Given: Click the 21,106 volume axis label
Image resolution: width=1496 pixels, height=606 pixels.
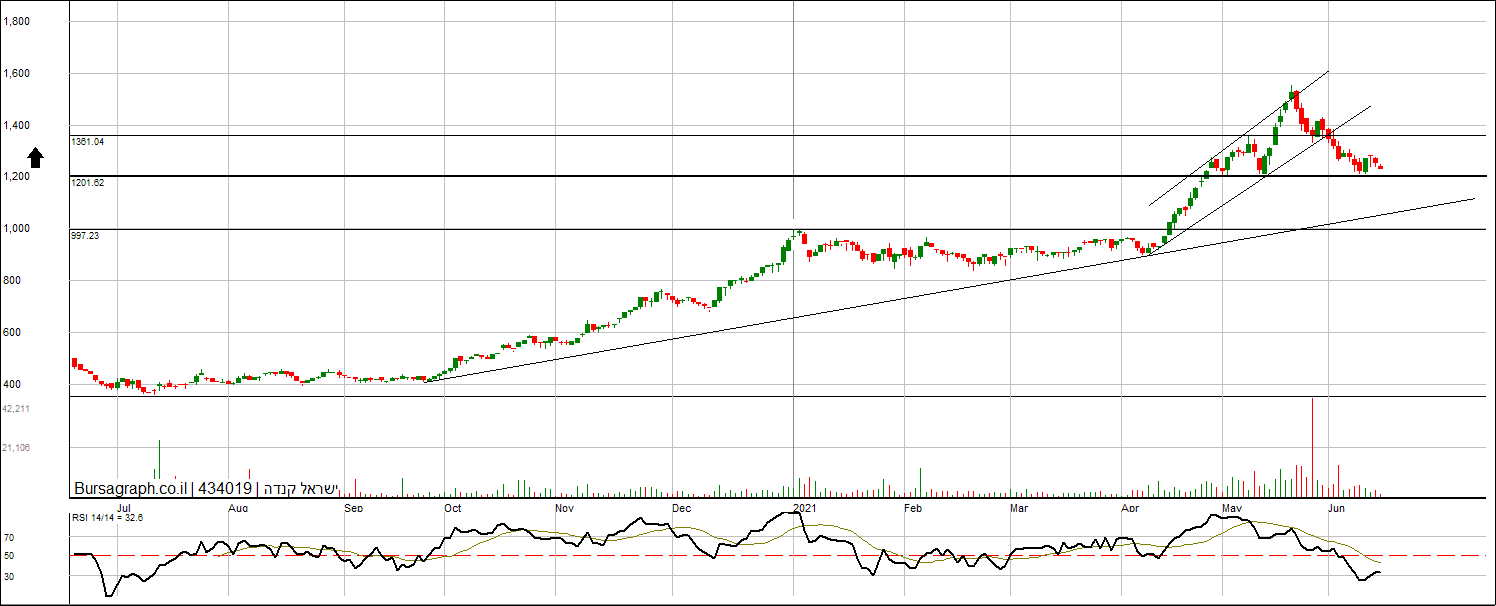Looking at the screenshot, I should tap(16, 448).
